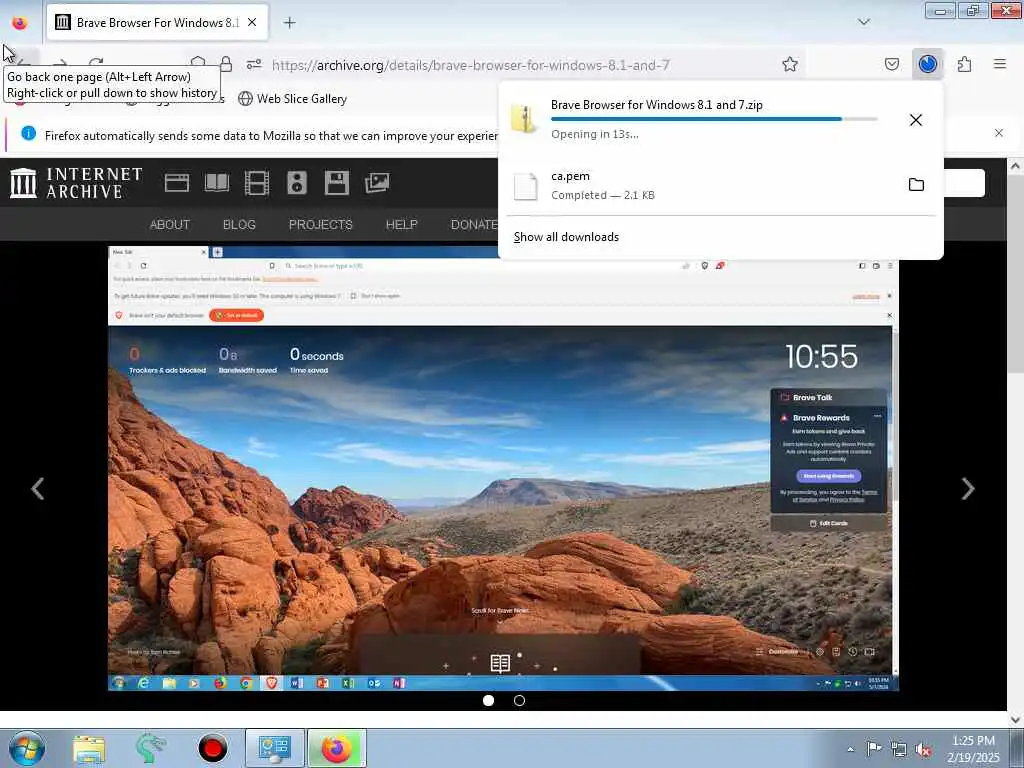1024x768 pixels.
Task: Select the first carousel dot
Action: (488, 701)
